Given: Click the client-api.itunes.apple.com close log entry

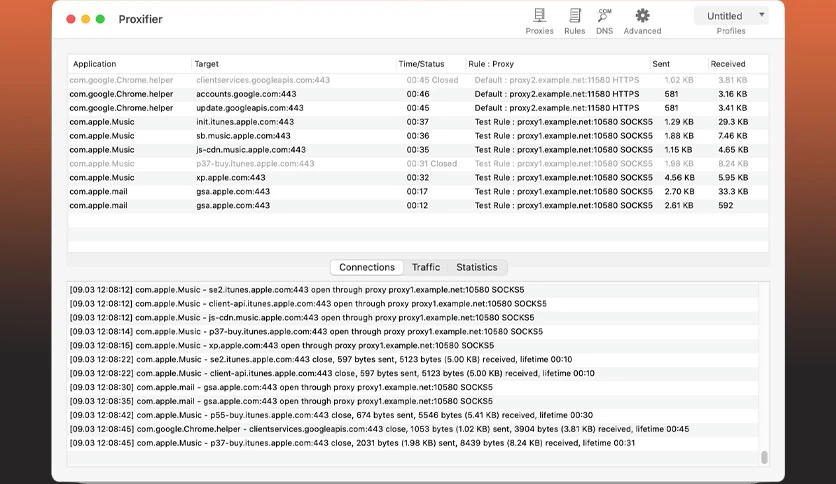Looking at the screenshot, I should [413, 373].
